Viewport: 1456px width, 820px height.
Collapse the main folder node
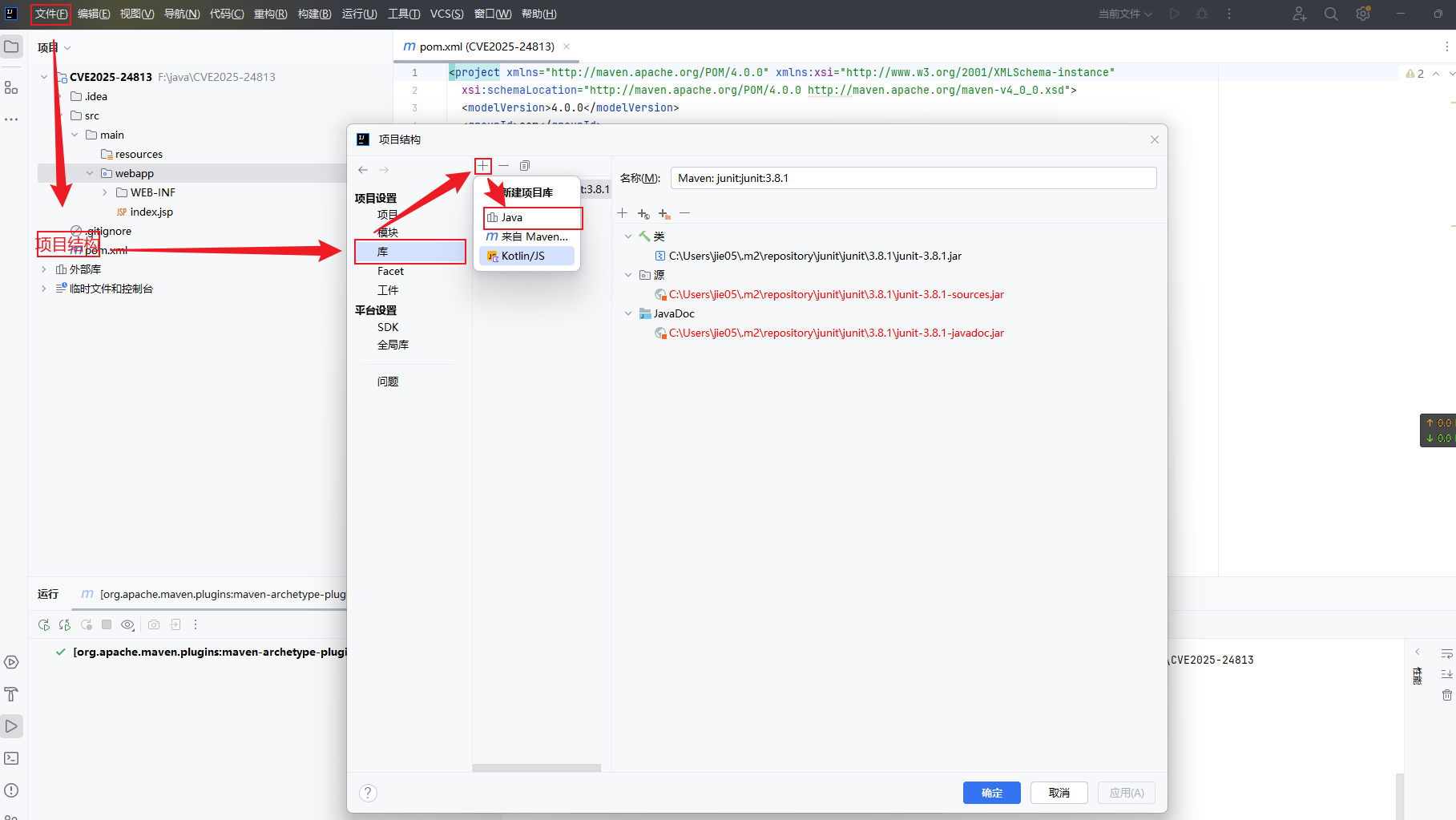tap(75, 135)
